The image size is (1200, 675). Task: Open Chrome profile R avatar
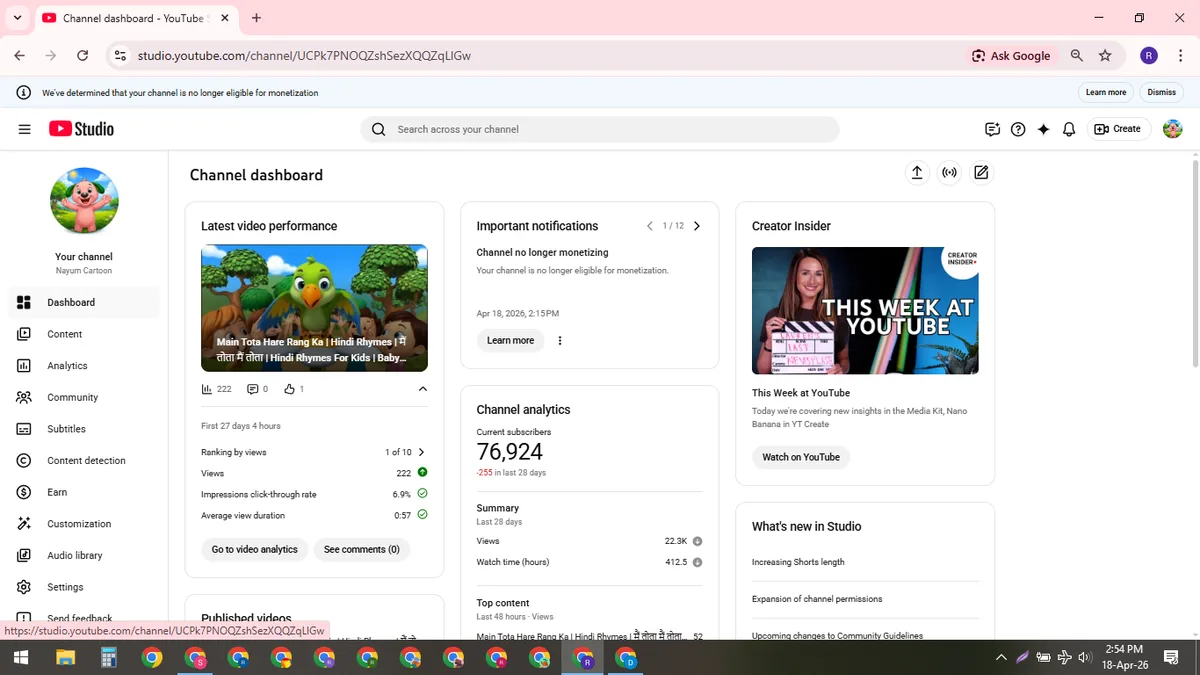click(1149, 56)
